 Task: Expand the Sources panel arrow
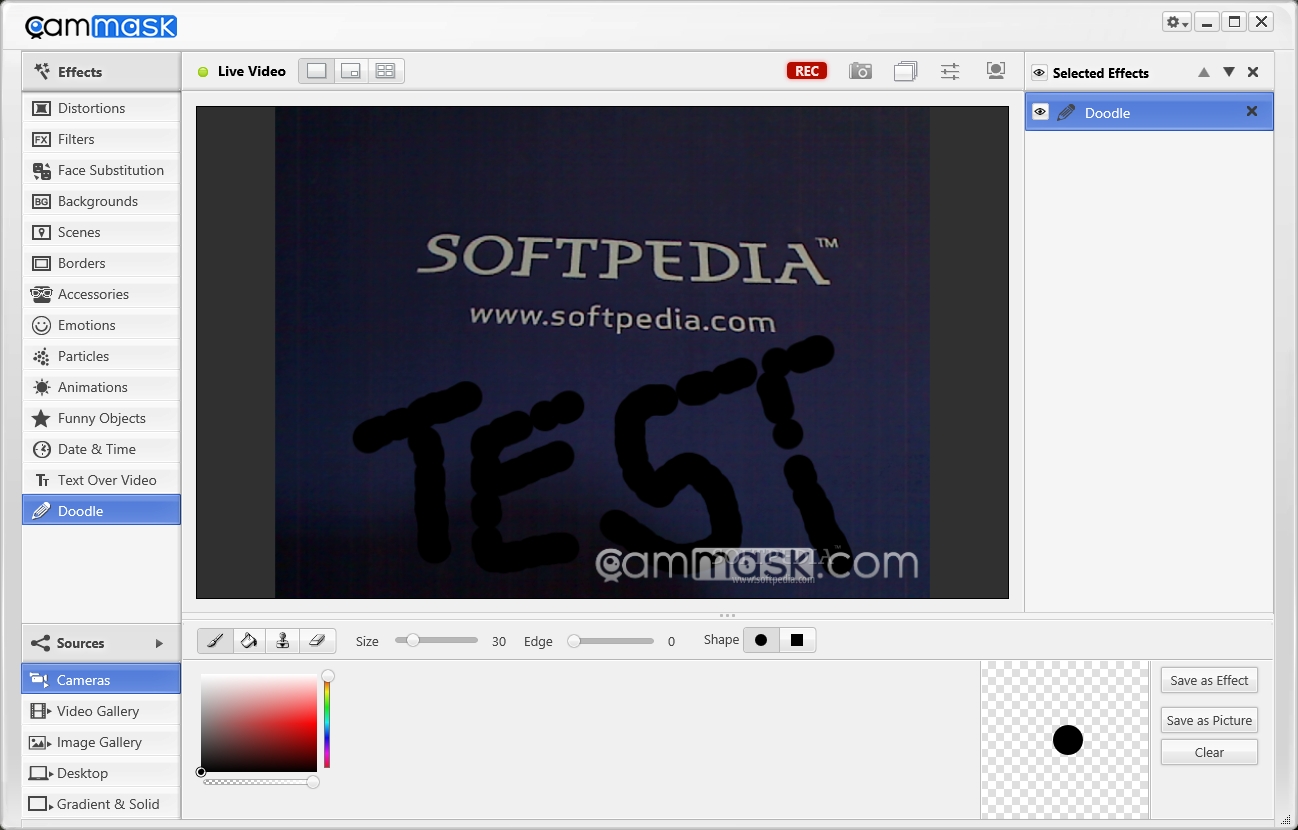pyautogui.click(x=159, y=643)
